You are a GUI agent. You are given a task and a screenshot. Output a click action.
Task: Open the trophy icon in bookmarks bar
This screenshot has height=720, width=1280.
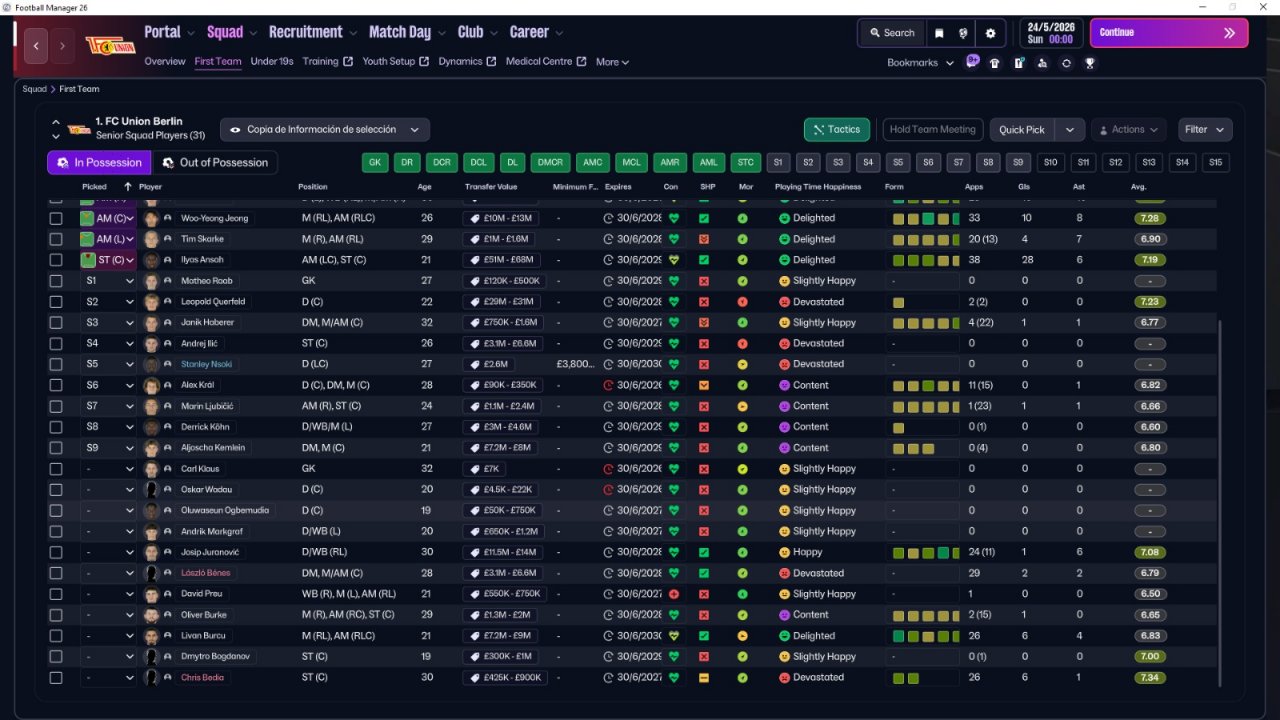[x=1090, y=62]
